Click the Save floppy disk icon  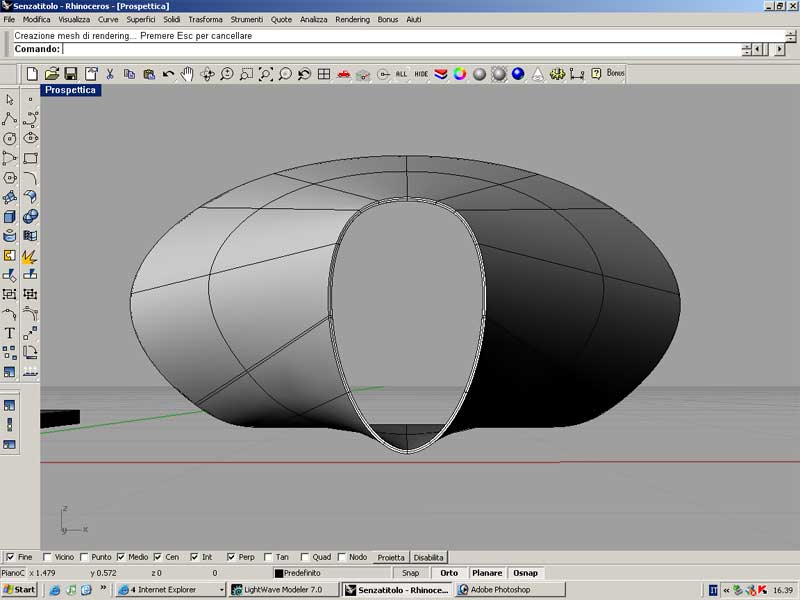pos(70,73)
